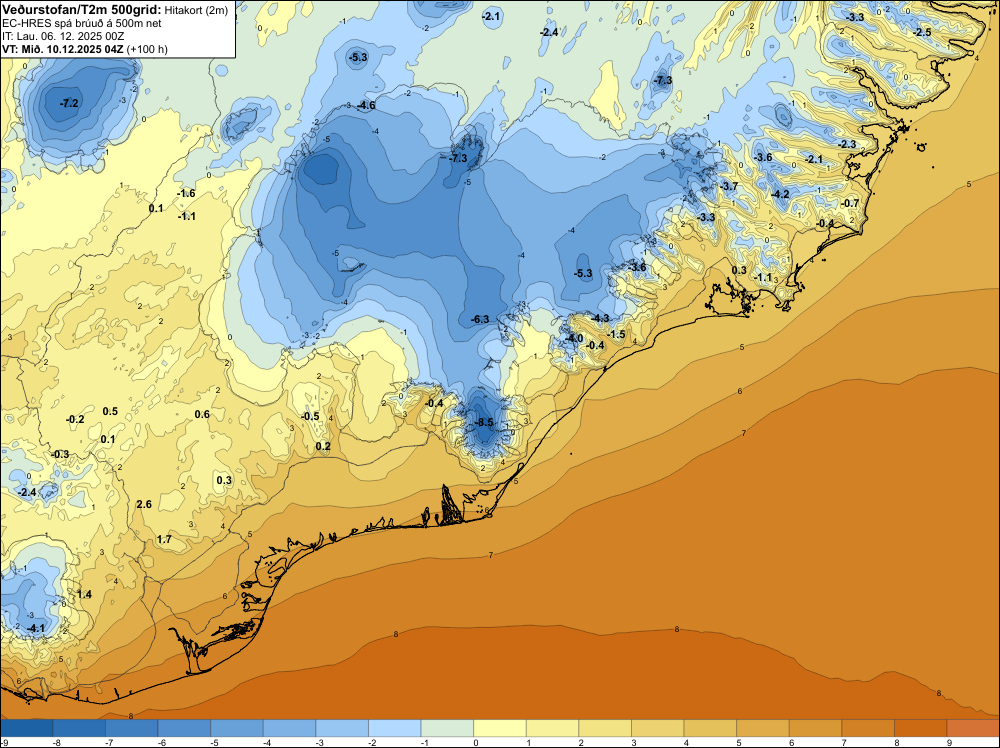Click the legend tick label 9
Screen dimensions: 1000x748
tap(949, 742)
